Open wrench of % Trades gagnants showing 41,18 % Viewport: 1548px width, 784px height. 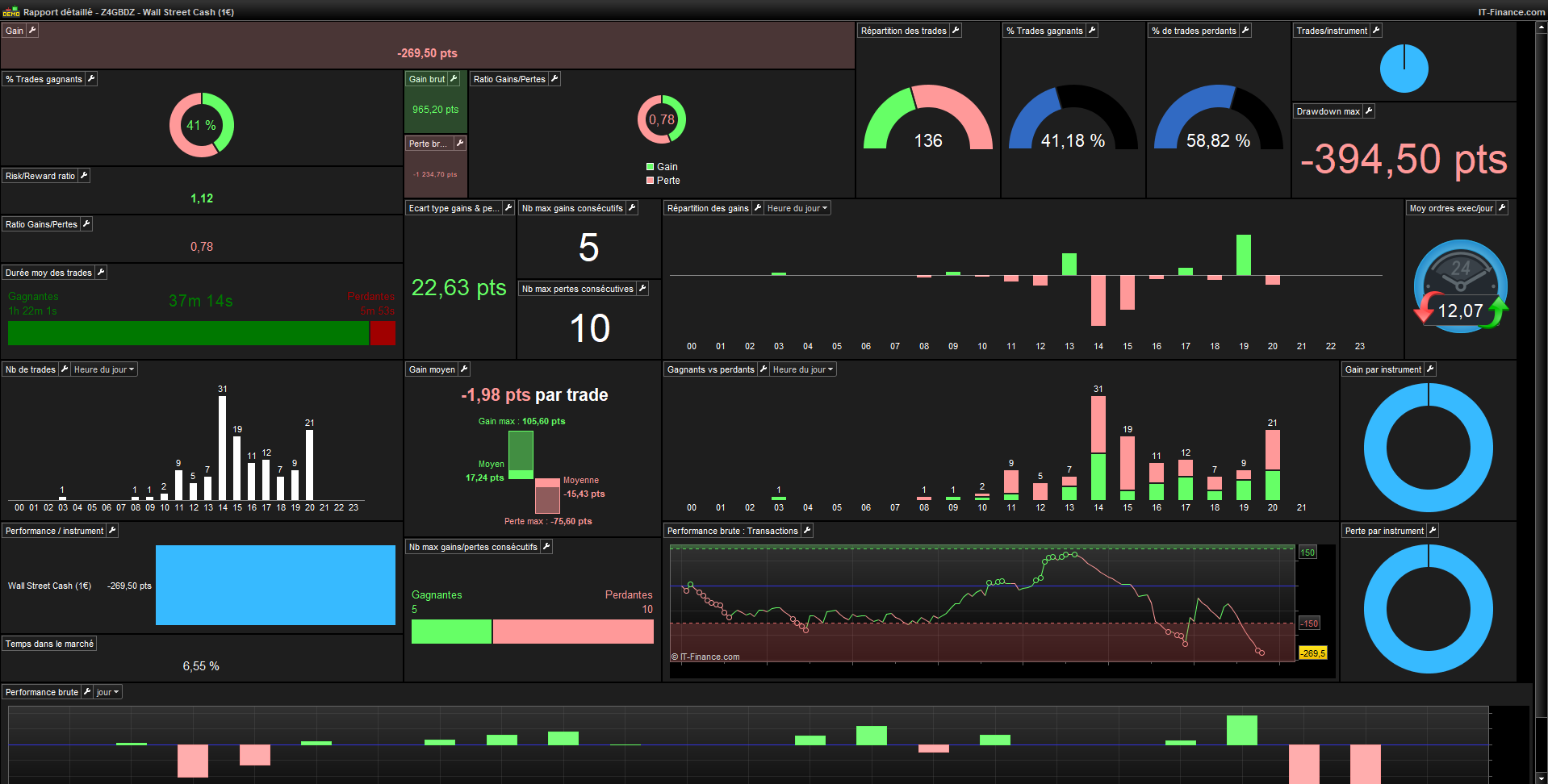tap(1092, 31)
